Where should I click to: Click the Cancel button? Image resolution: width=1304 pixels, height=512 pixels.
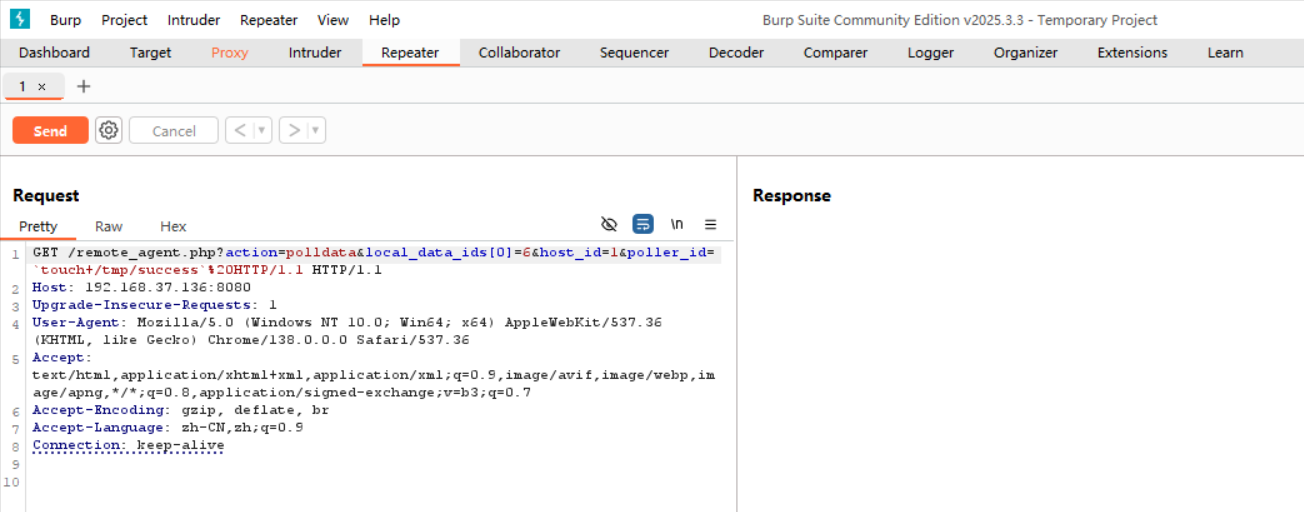click(174, 131)
